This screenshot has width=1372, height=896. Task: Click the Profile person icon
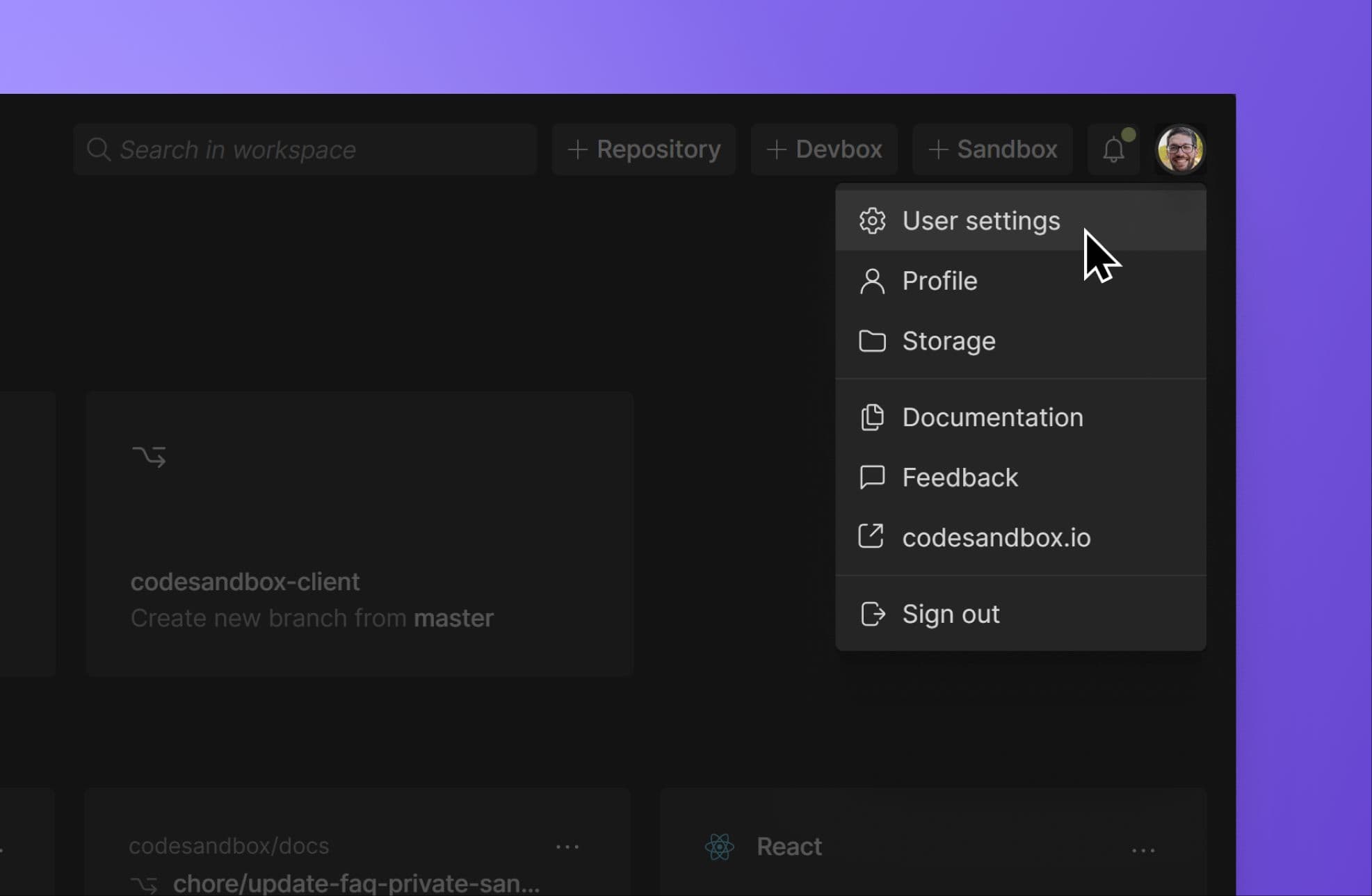[871, 281]
